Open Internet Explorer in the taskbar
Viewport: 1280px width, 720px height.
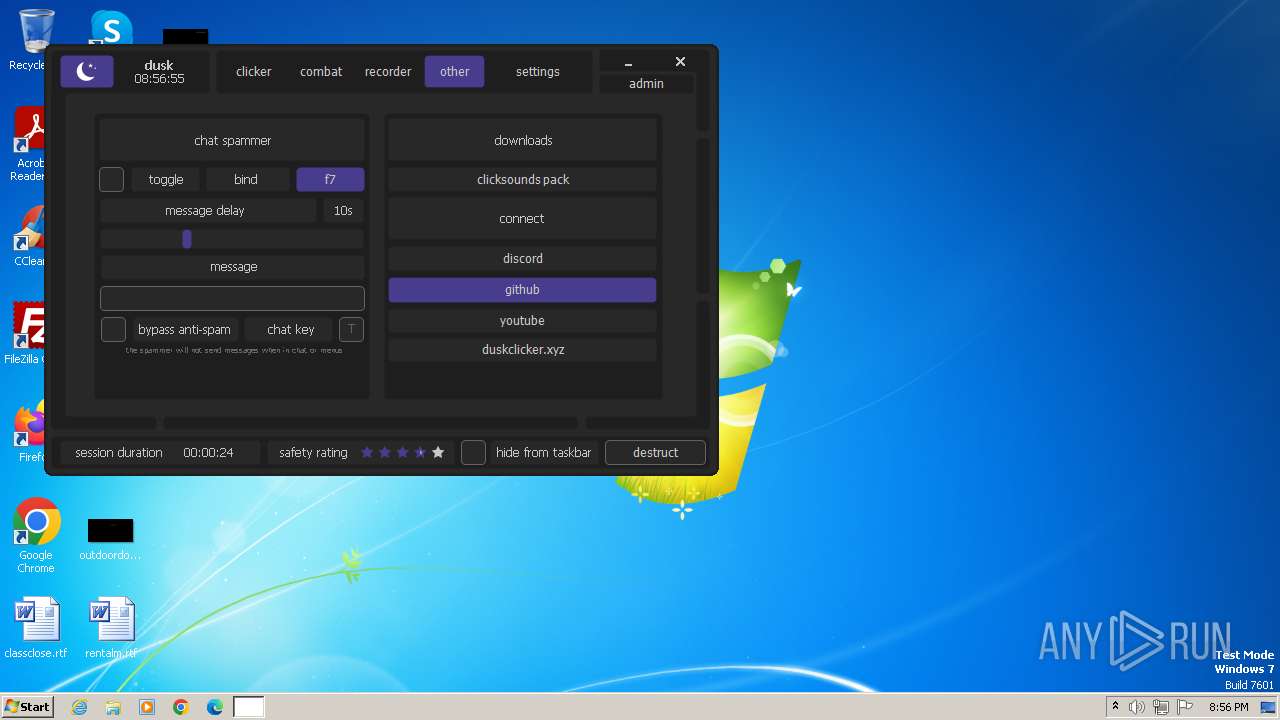point(80,707)
